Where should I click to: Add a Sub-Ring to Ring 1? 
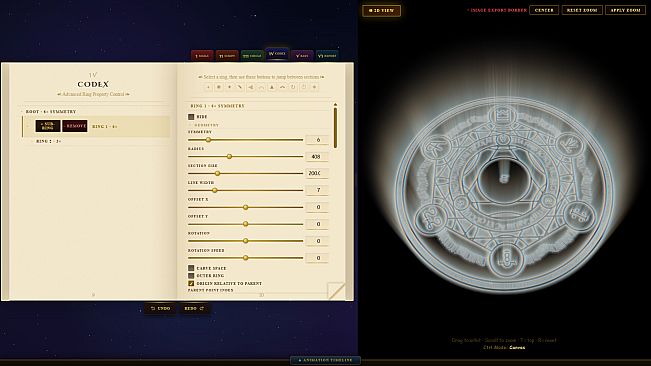[x=48, y=126]
